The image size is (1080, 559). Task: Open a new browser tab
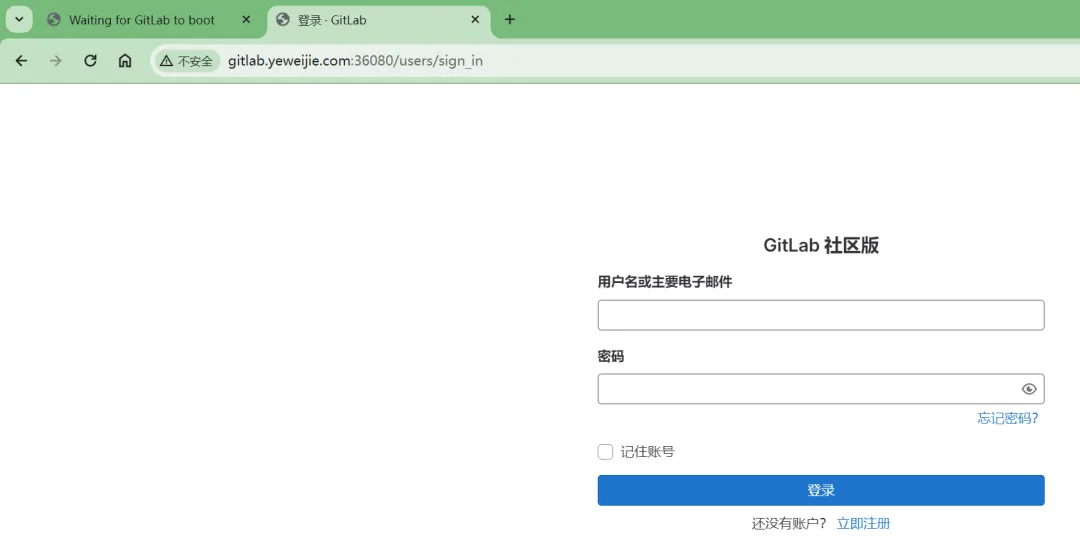[510, 19]
